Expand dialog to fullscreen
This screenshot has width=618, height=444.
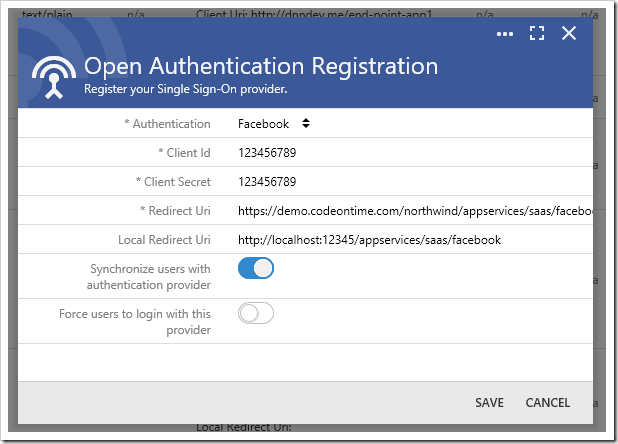pyautogui.click(x=537, y=33)
